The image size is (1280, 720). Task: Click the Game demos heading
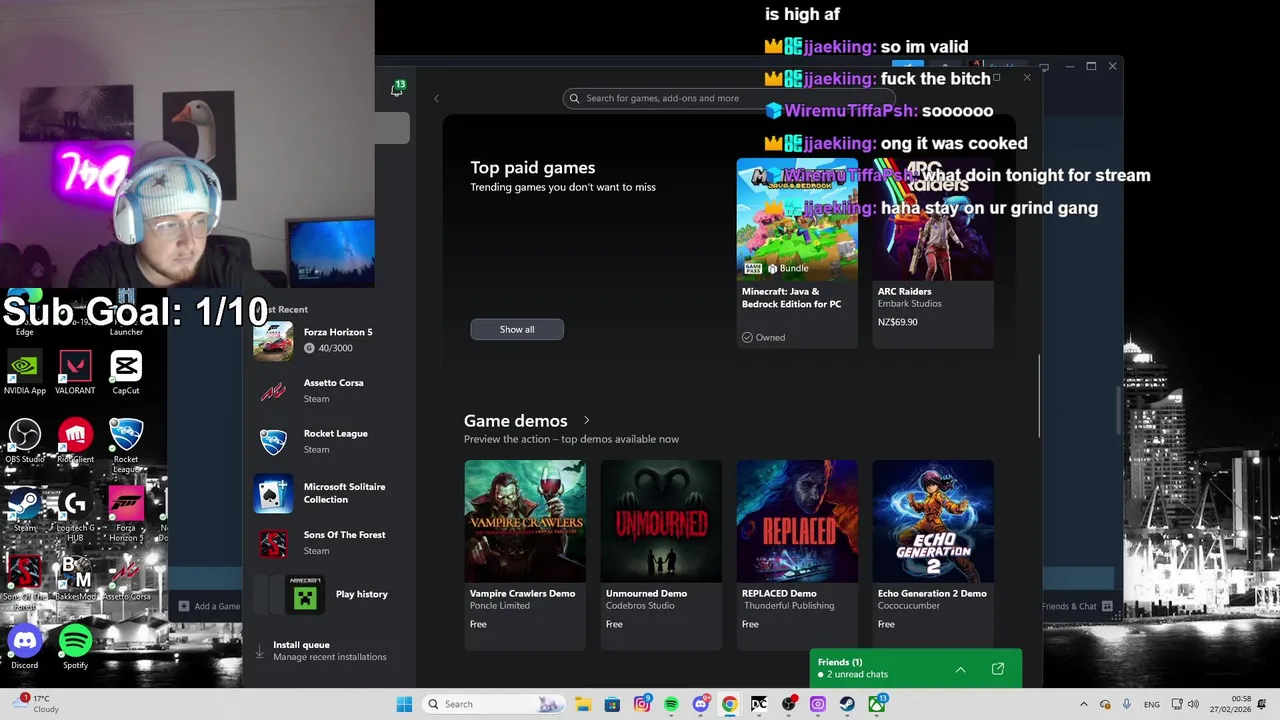516,421
